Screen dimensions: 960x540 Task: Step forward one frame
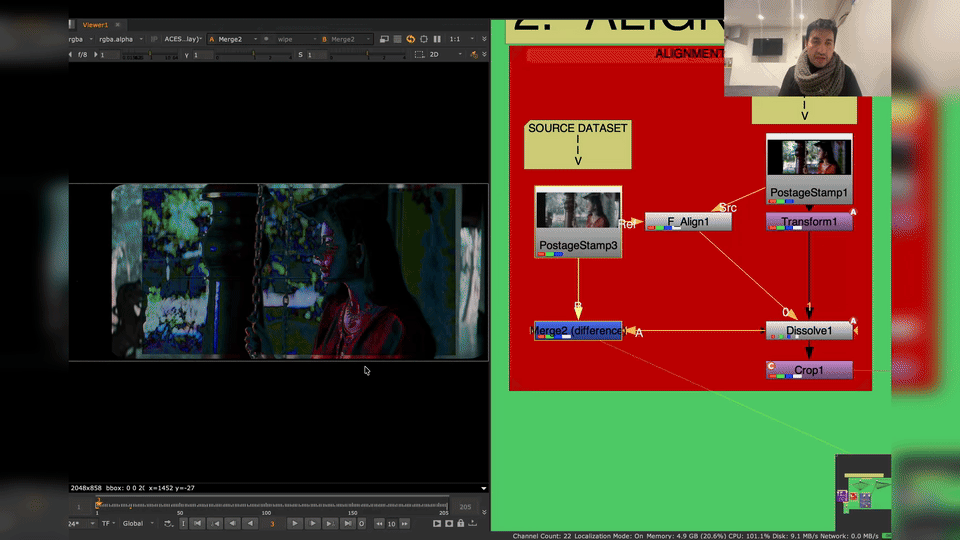tap(312, 524)
